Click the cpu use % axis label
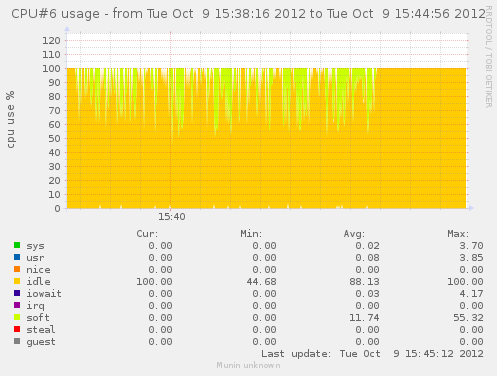 [x=11, y=119]
